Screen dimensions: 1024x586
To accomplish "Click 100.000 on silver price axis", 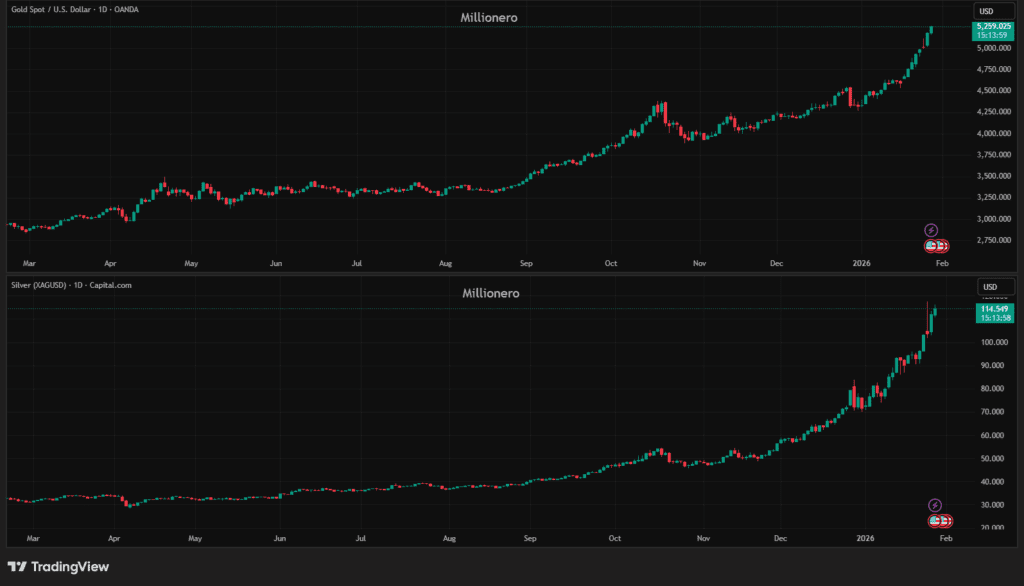I will click(992, 342).
